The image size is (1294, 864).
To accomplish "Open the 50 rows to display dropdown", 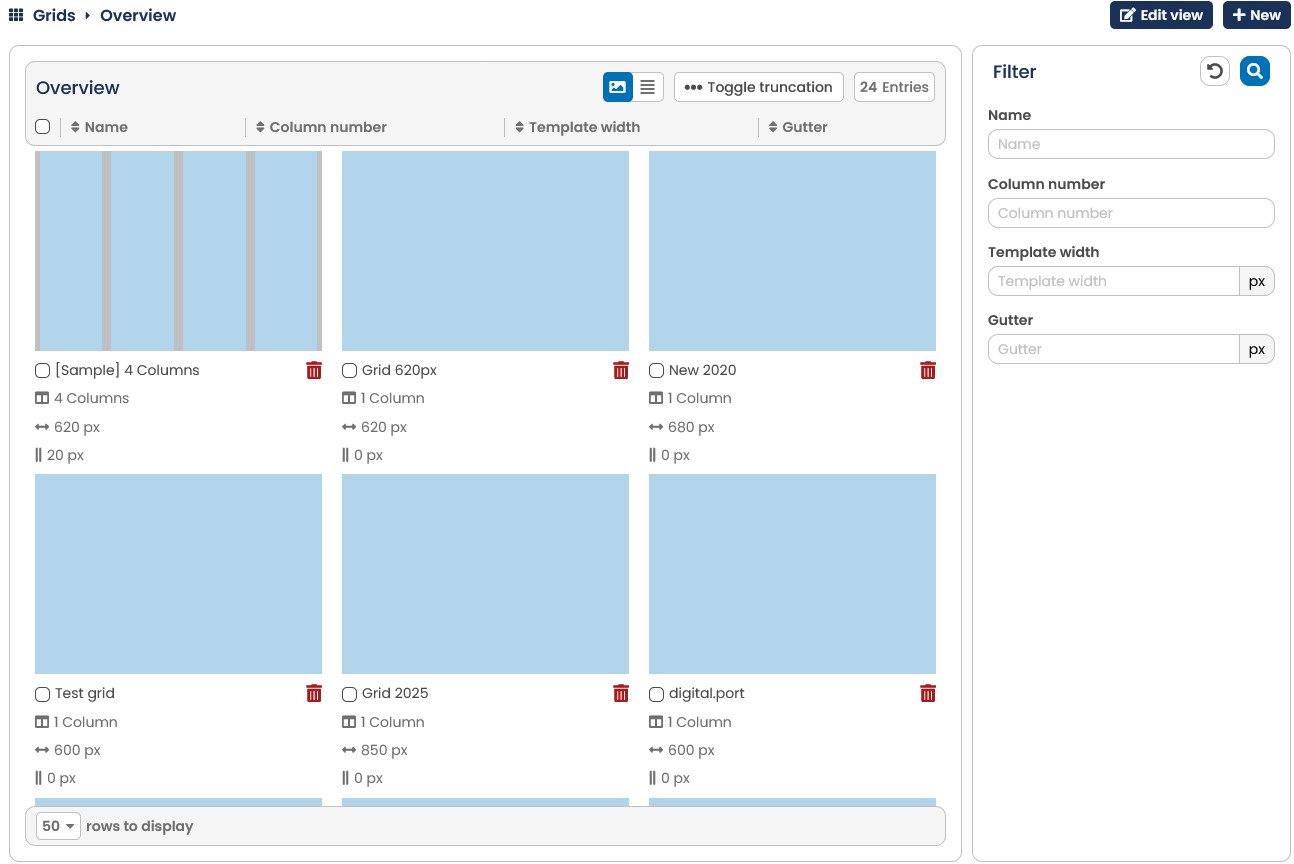I will pos(59,826).
